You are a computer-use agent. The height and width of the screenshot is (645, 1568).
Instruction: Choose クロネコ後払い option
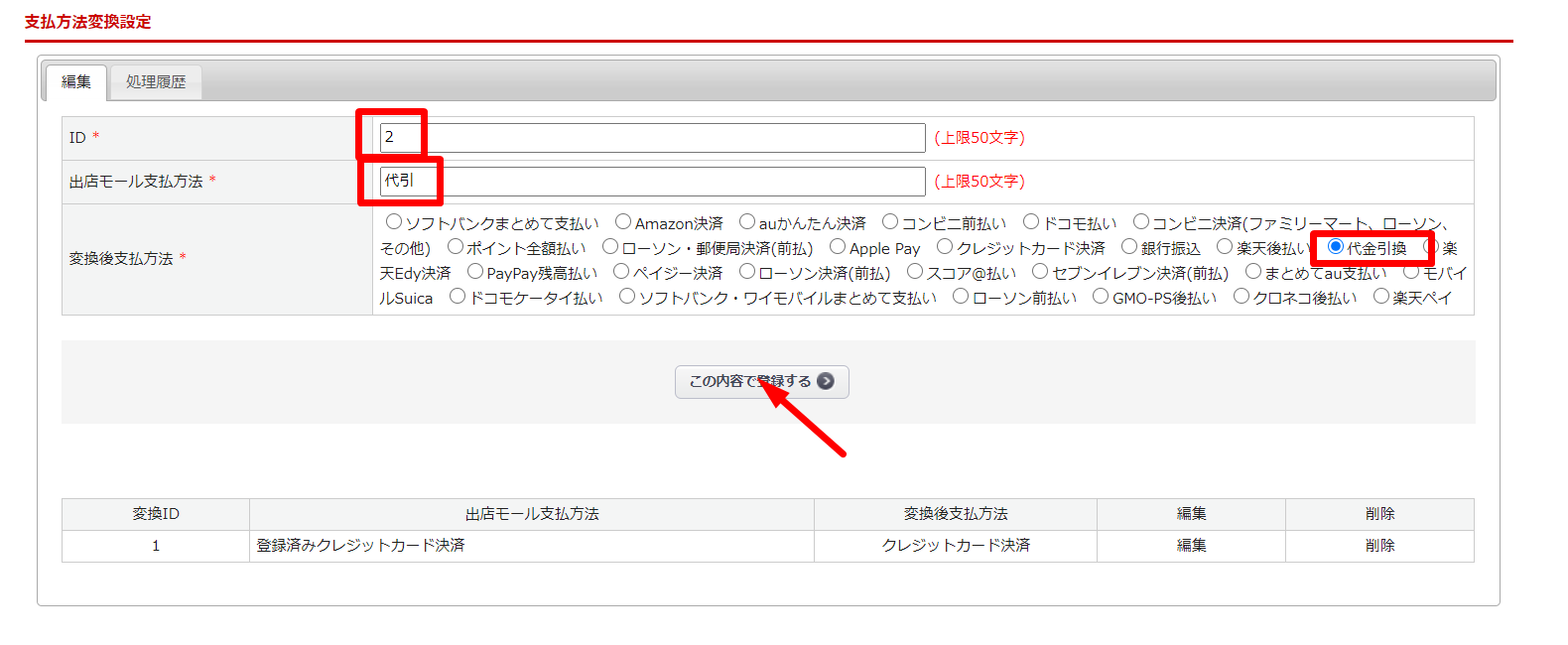(1241, 296)
